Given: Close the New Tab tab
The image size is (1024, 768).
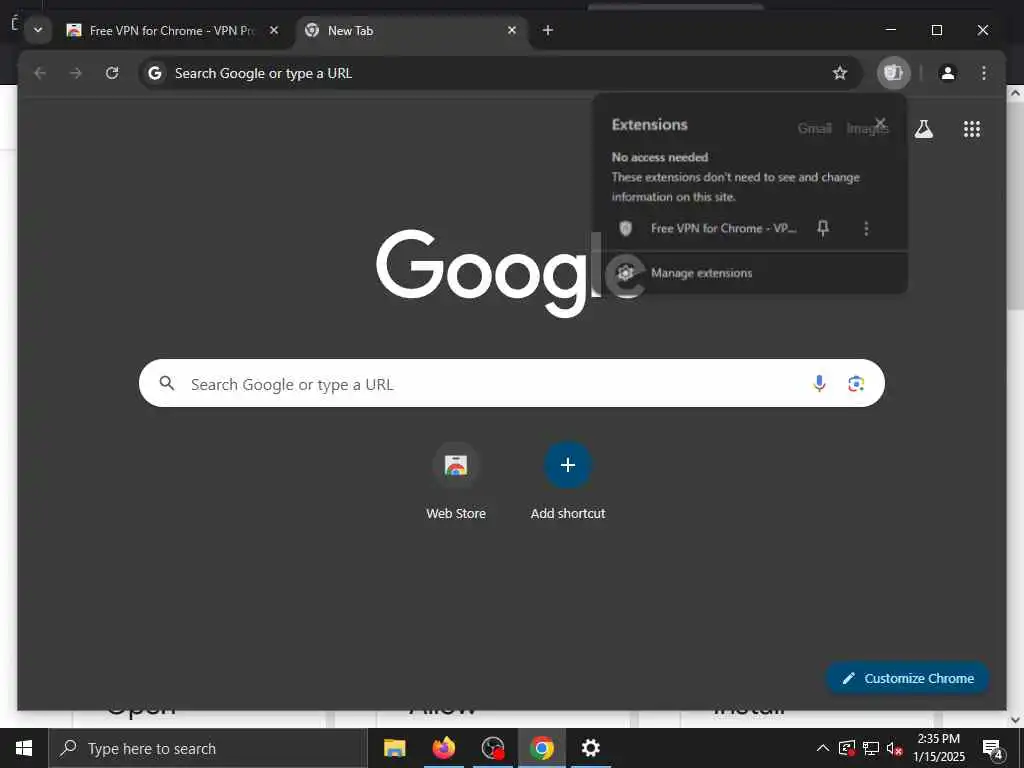Looking at the screenshot, I should 512,30.
